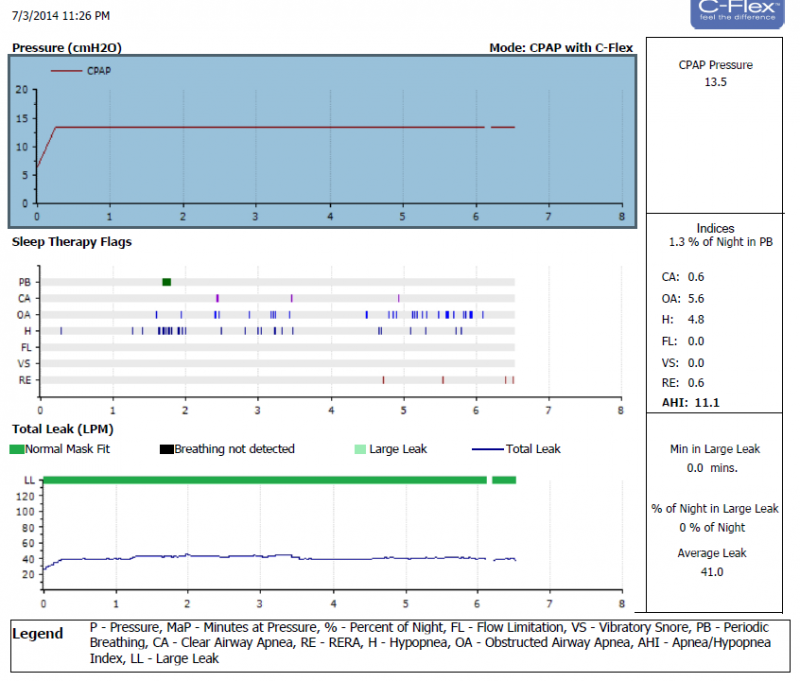Click the Legend title in bottom box
Screen dimensions: 800x681
click(x=37, y=634)
